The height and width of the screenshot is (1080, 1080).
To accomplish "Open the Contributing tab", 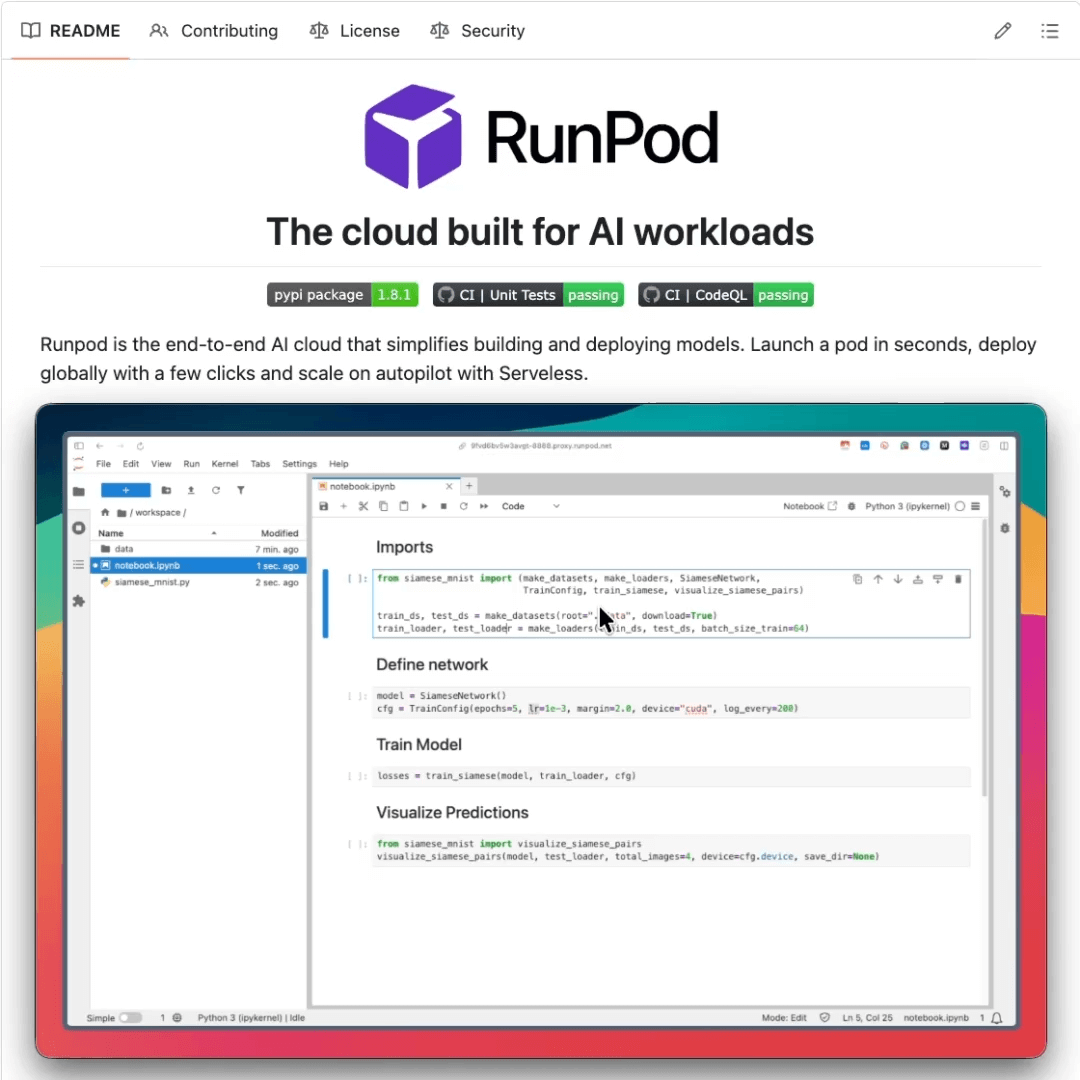I will 214,31.
